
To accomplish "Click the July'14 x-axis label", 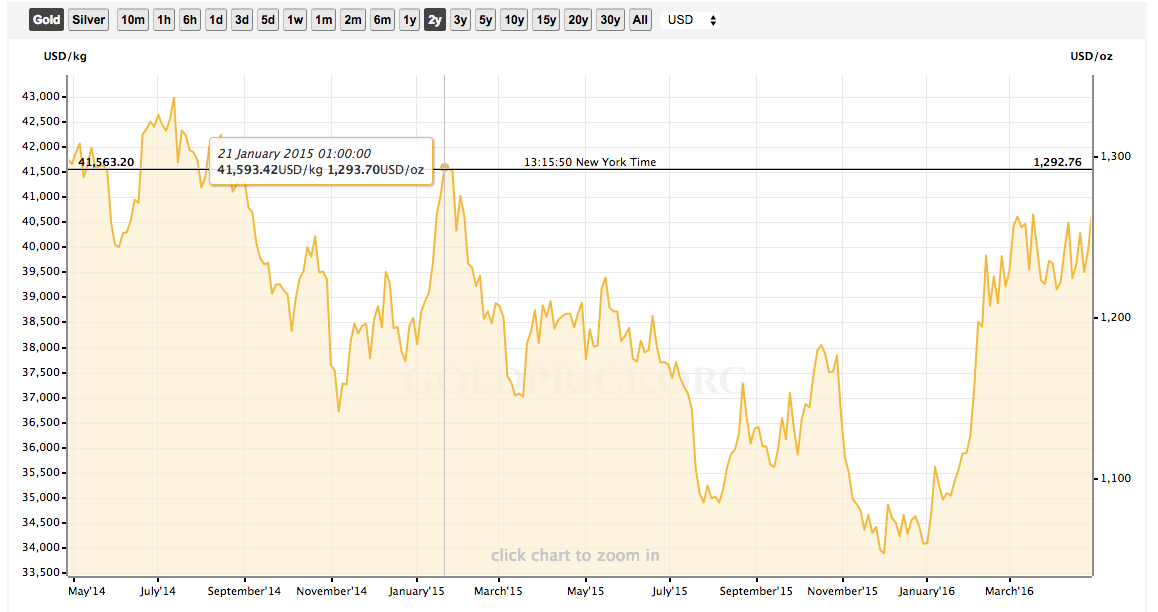I will (x=158, y=591).
